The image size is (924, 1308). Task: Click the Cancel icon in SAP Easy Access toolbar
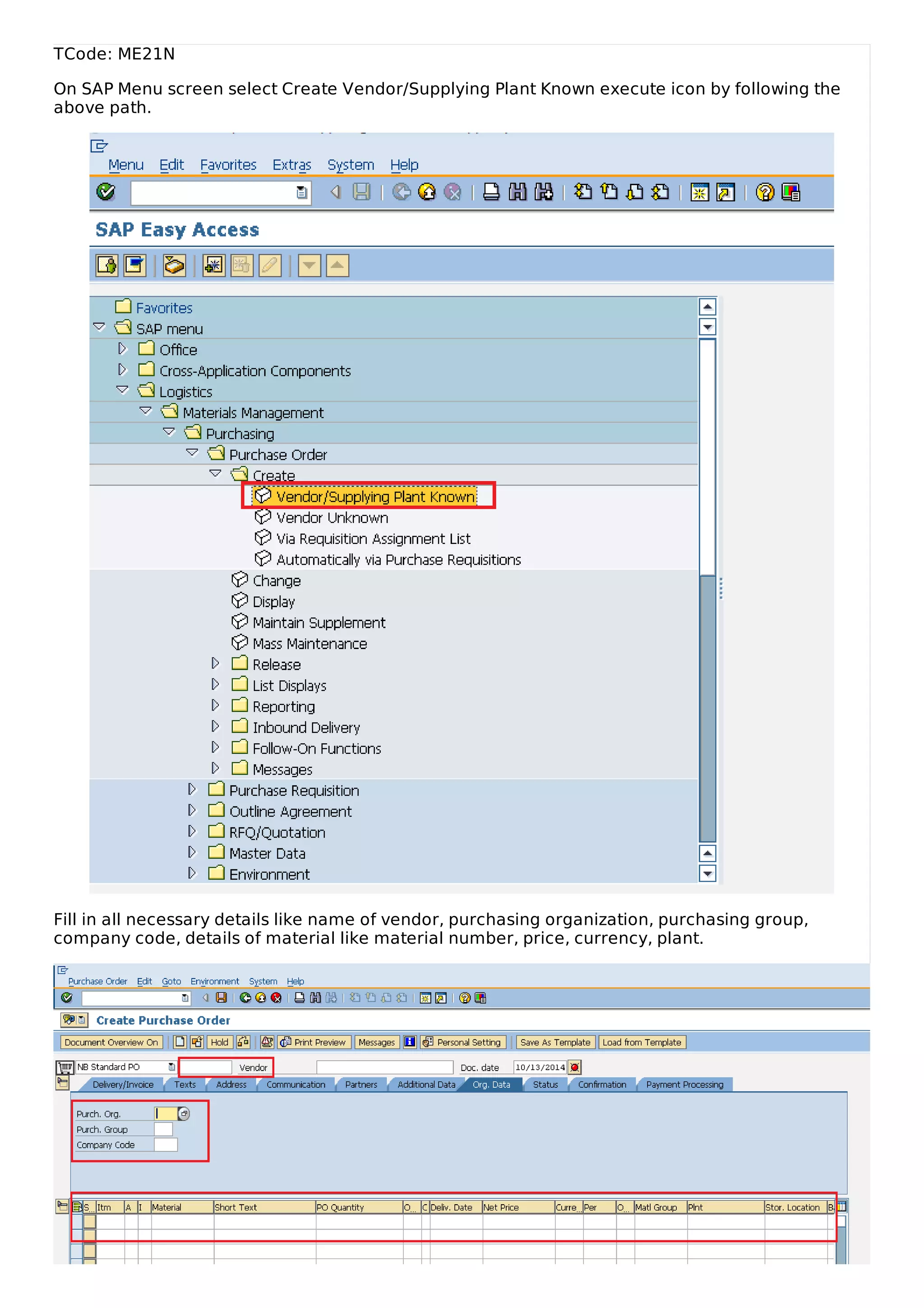click(x=453, y=192)
